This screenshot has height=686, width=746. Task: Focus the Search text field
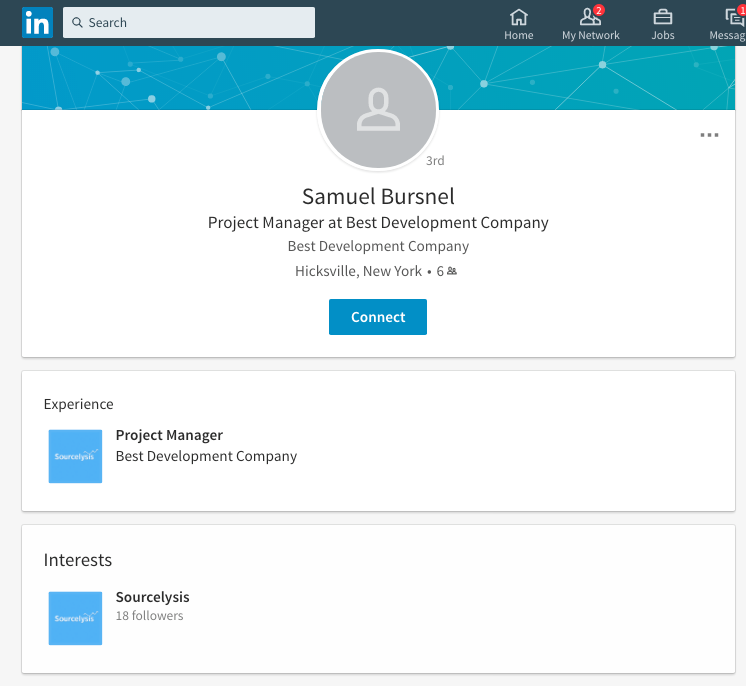(x=195, y=22)
